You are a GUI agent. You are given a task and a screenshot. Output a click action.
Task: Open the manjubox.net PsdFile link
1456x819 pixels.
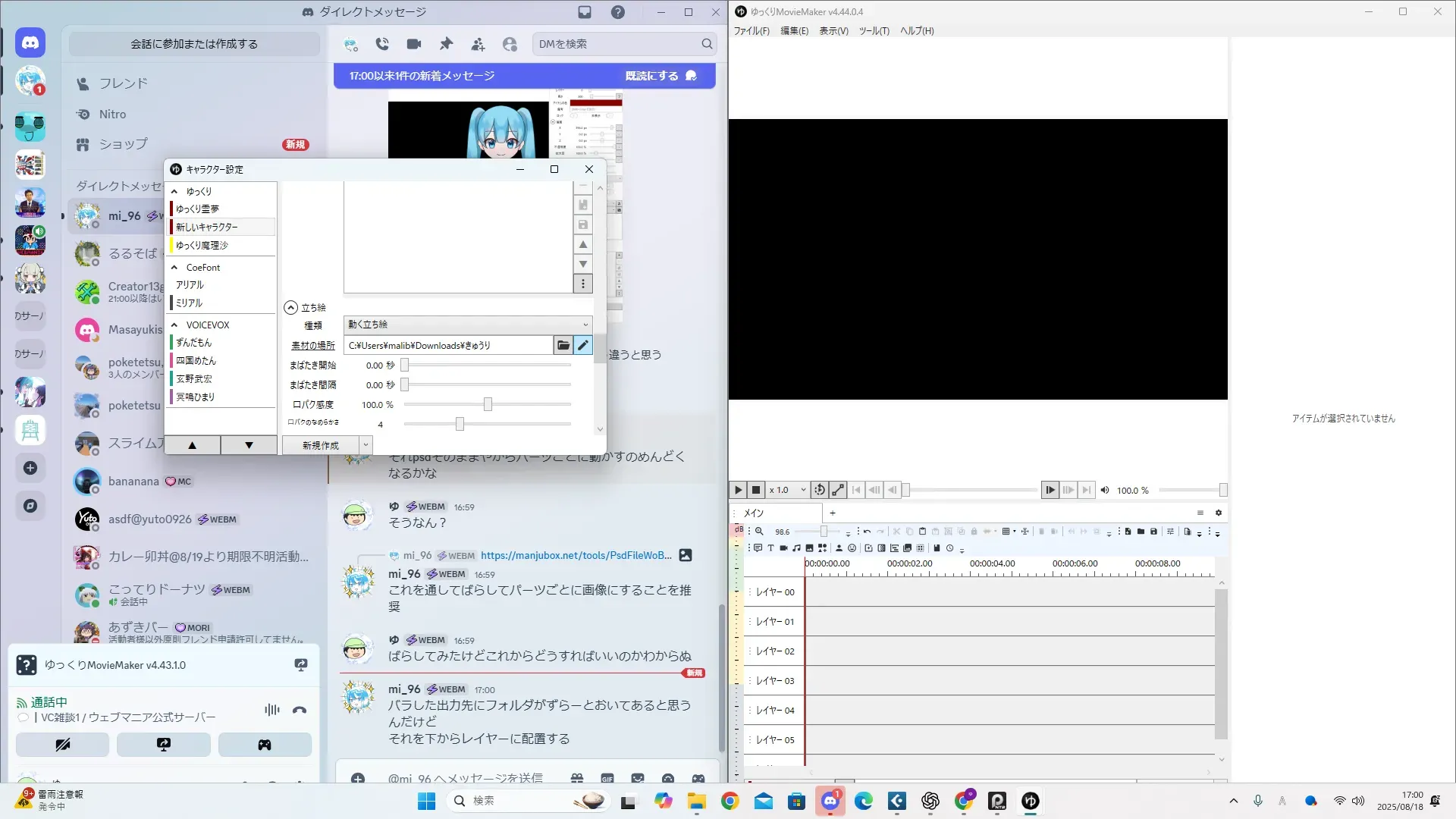click(576, 556)
